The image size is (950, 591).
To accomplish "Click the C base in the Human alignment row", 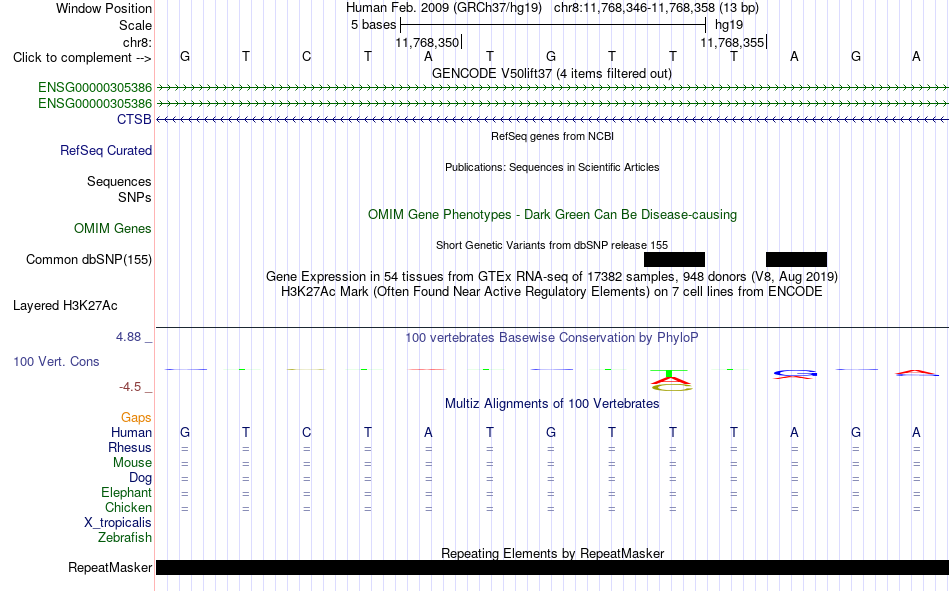I will click(307, 432).
